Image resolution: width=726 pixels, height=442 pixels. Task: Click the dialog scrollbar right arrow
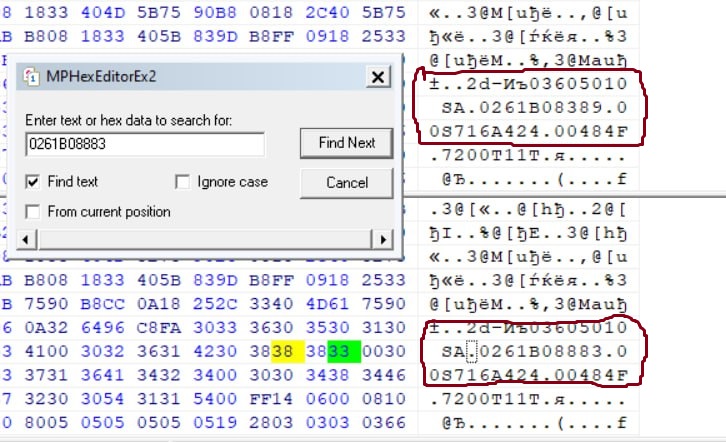coord(381,240)
